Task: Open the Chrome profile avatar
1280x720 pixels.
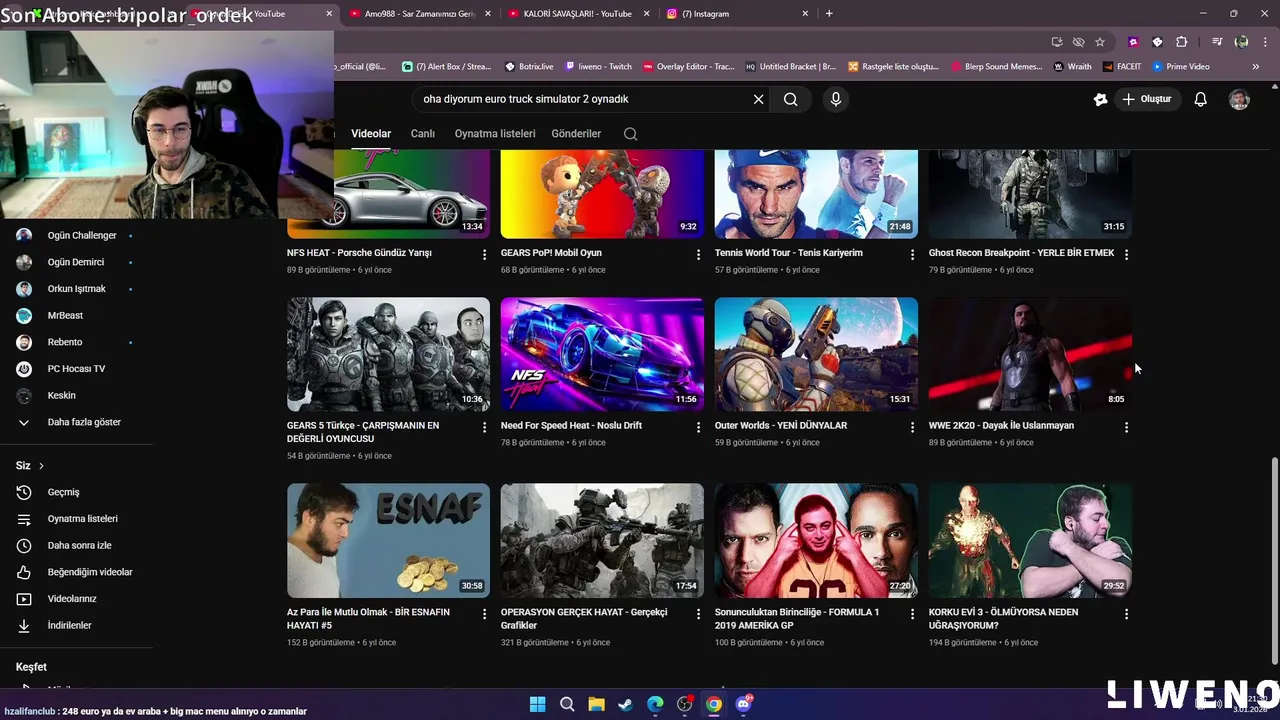Action: [x=1241, y=42]
